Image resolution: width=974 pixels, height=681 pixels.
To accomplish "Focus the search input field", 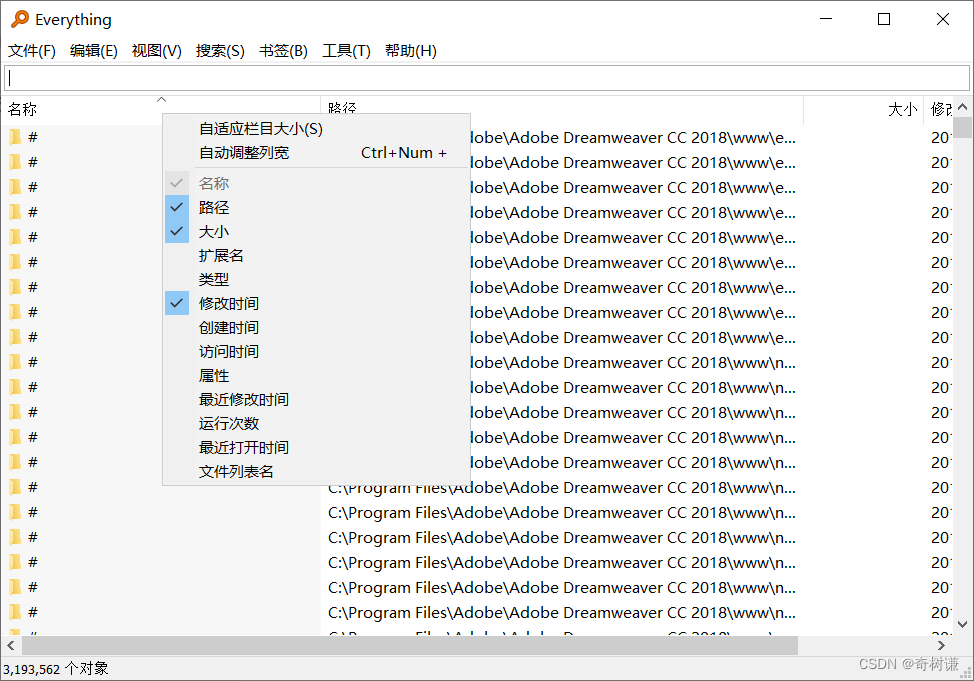I will coord(487,78).
